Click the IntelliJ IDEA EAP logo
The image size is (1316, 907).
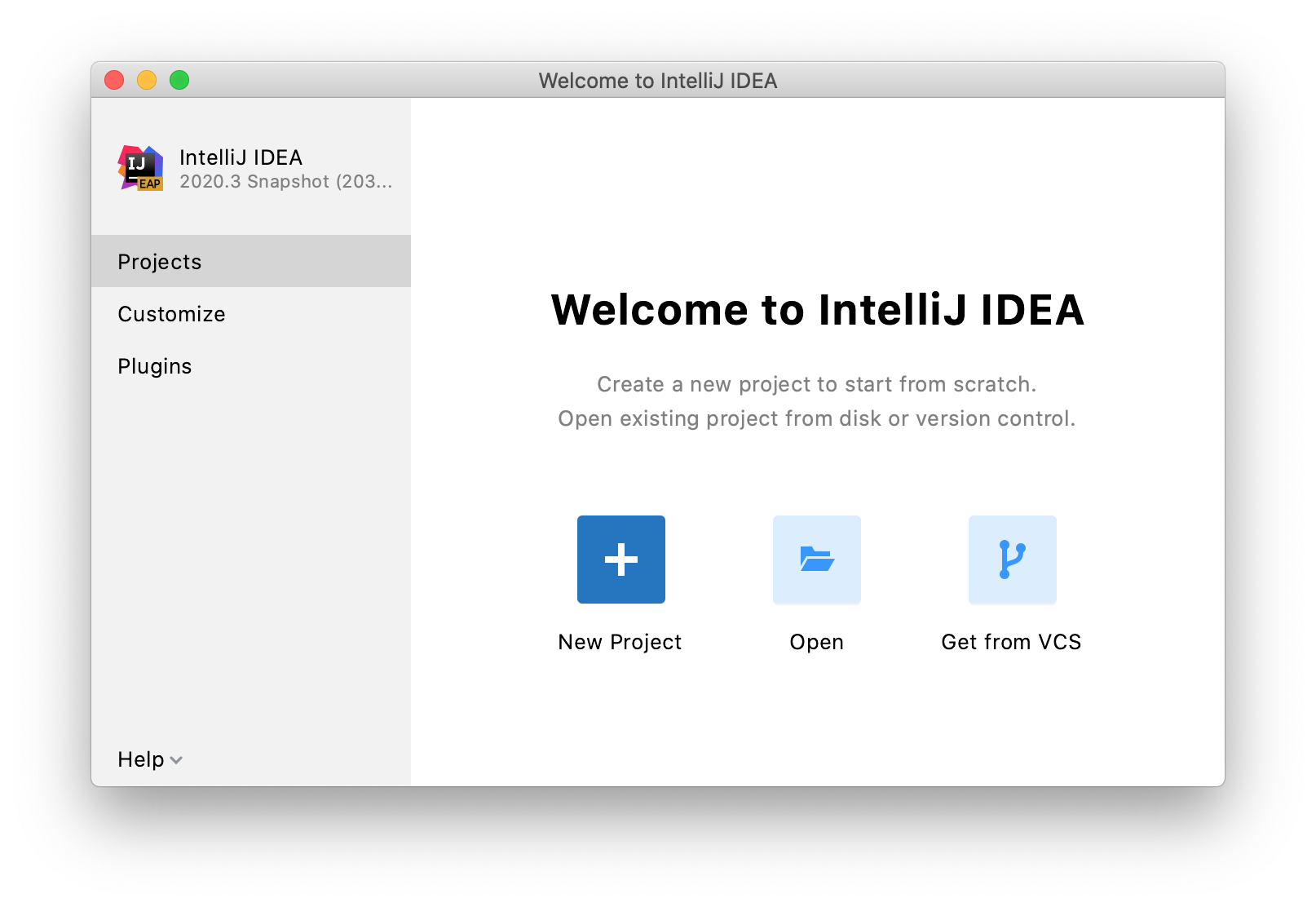[141, 168]
